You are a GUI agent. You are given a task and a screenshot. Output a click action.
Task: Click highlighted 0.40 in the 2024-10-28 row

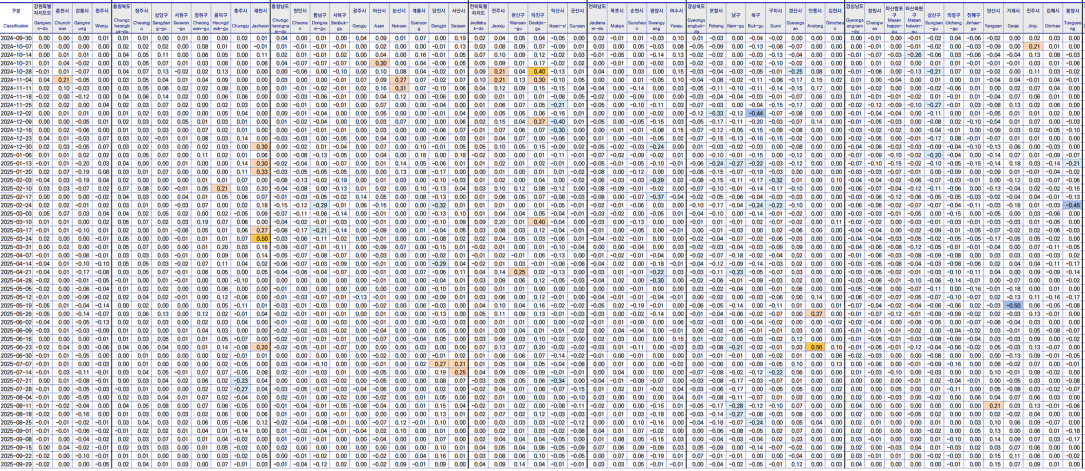538,71
